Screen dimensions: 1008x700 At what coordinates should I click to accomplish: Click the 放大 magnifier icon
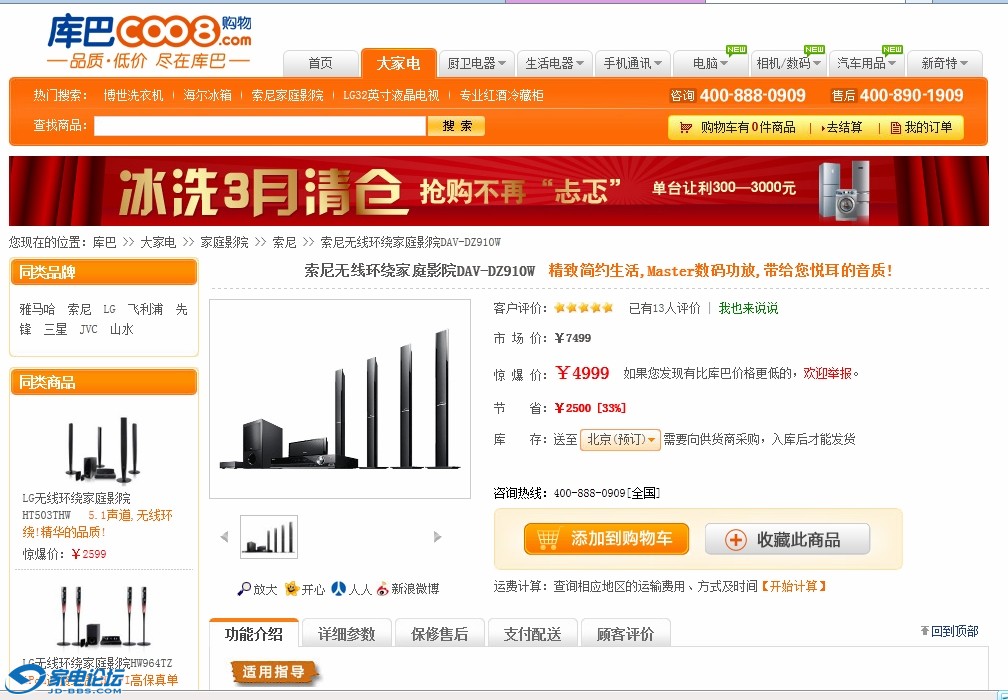point(243,589)
